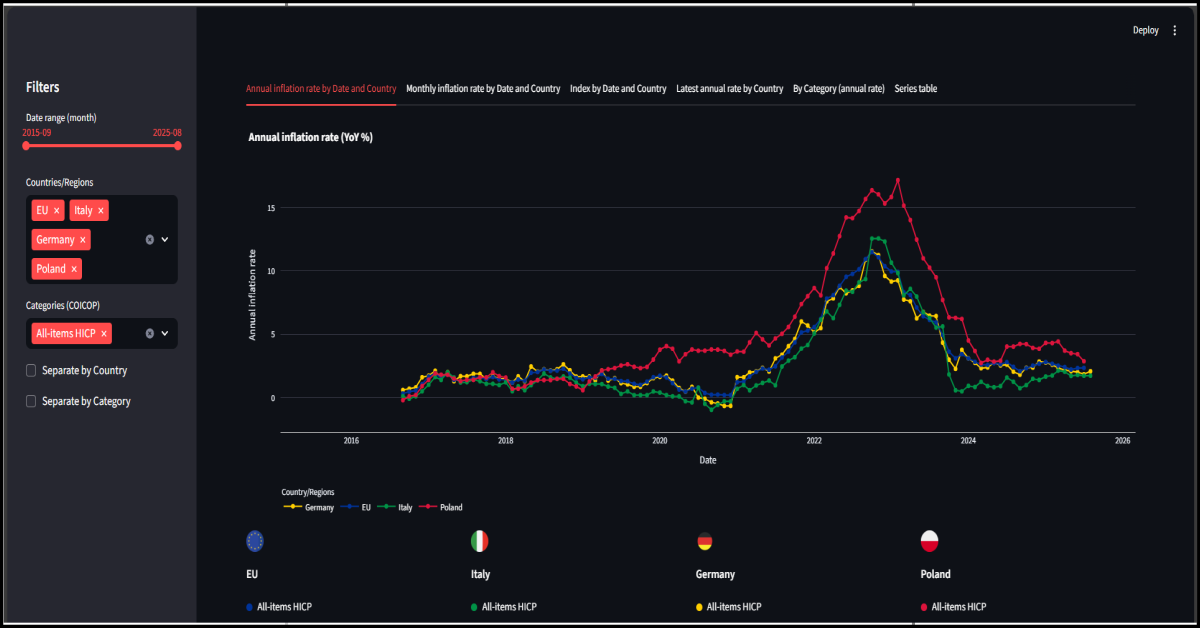1200x628 pixels.
Task: Clear all selected Countries/Regions
Action: coord(149,240)
